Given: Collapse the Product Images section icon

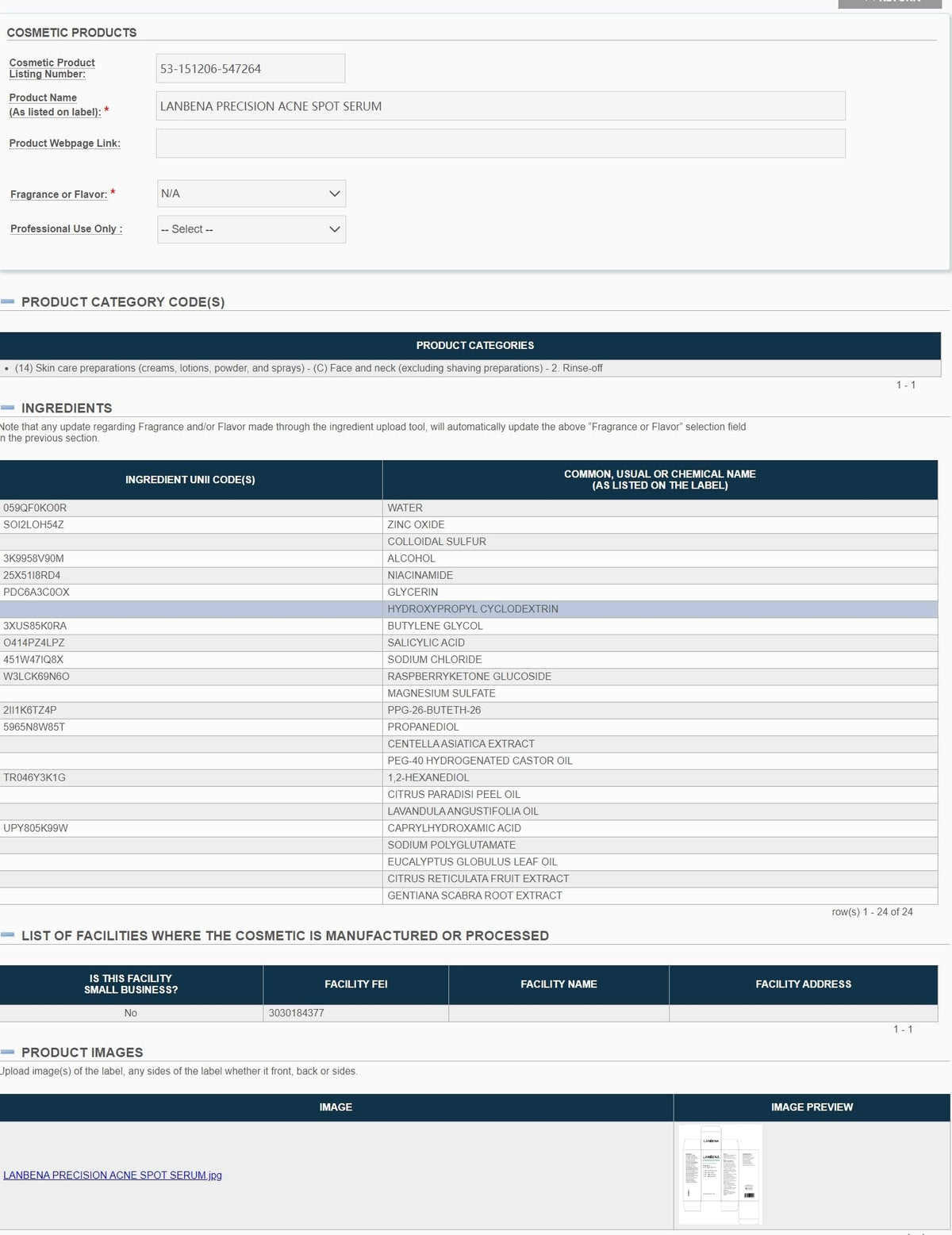Looking at the screenshot, I should tap(8, 1052).
